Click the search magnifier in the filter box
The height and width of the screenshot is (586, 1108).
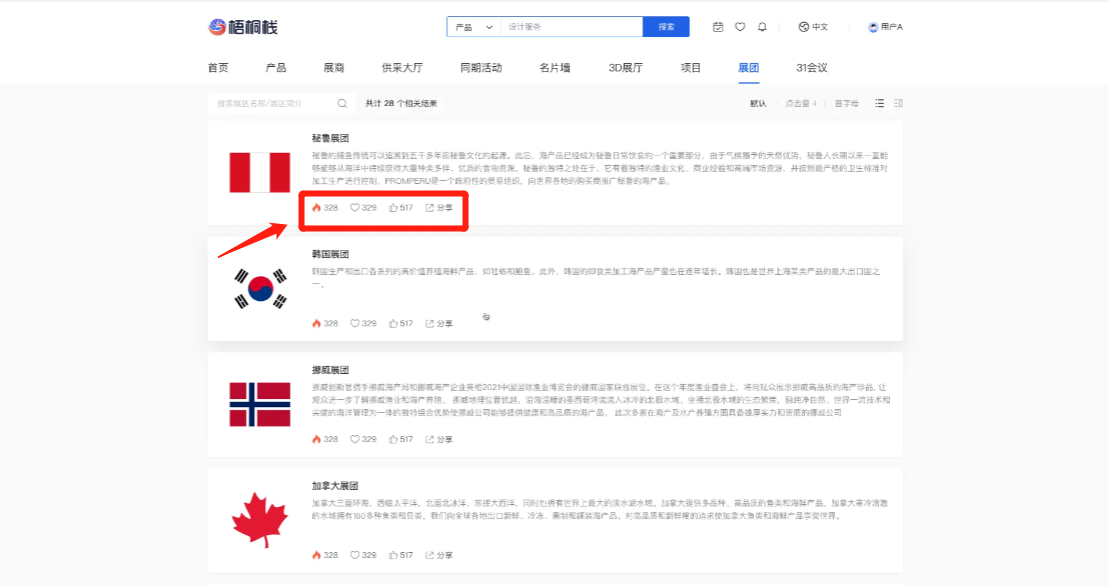coord(343,104)
